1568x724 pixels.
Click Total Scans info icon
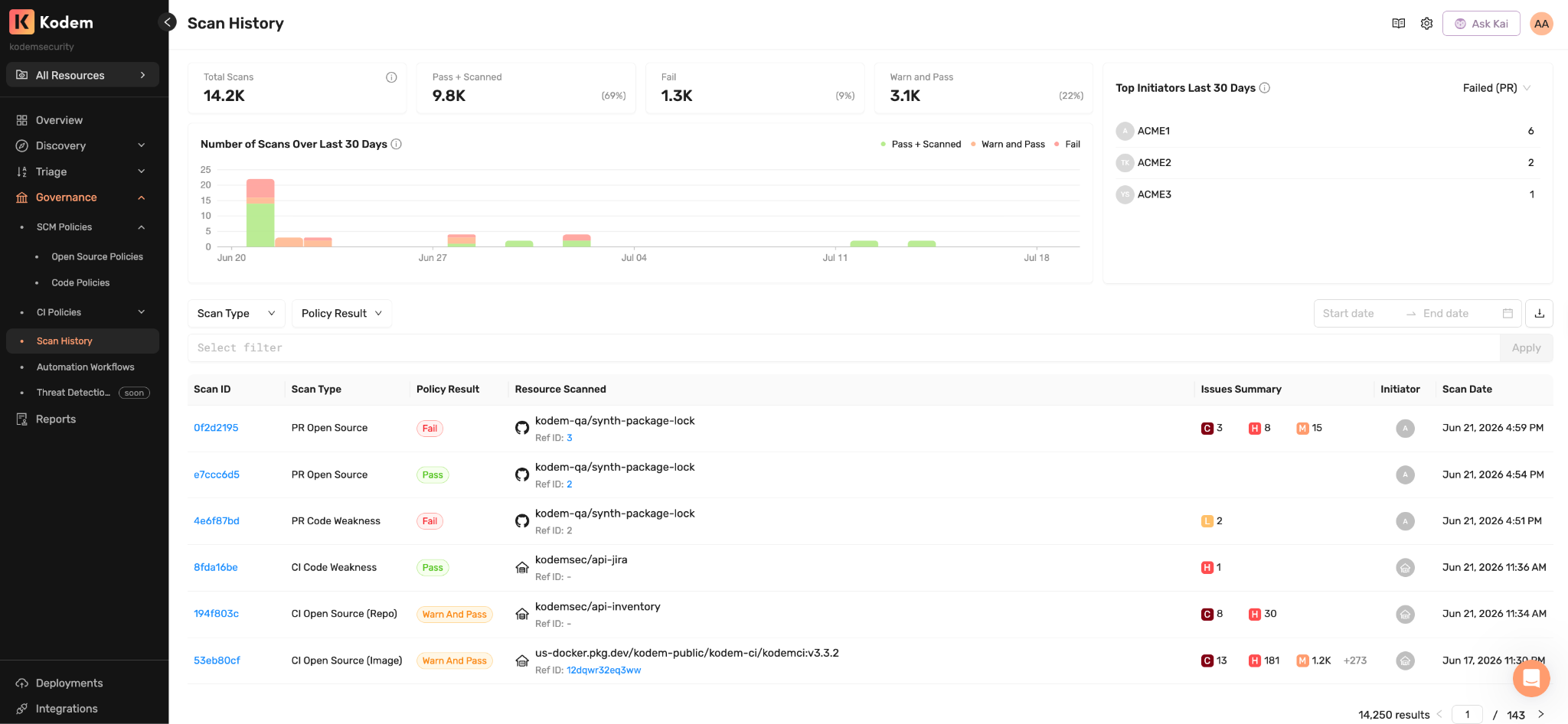click(391, 77)
